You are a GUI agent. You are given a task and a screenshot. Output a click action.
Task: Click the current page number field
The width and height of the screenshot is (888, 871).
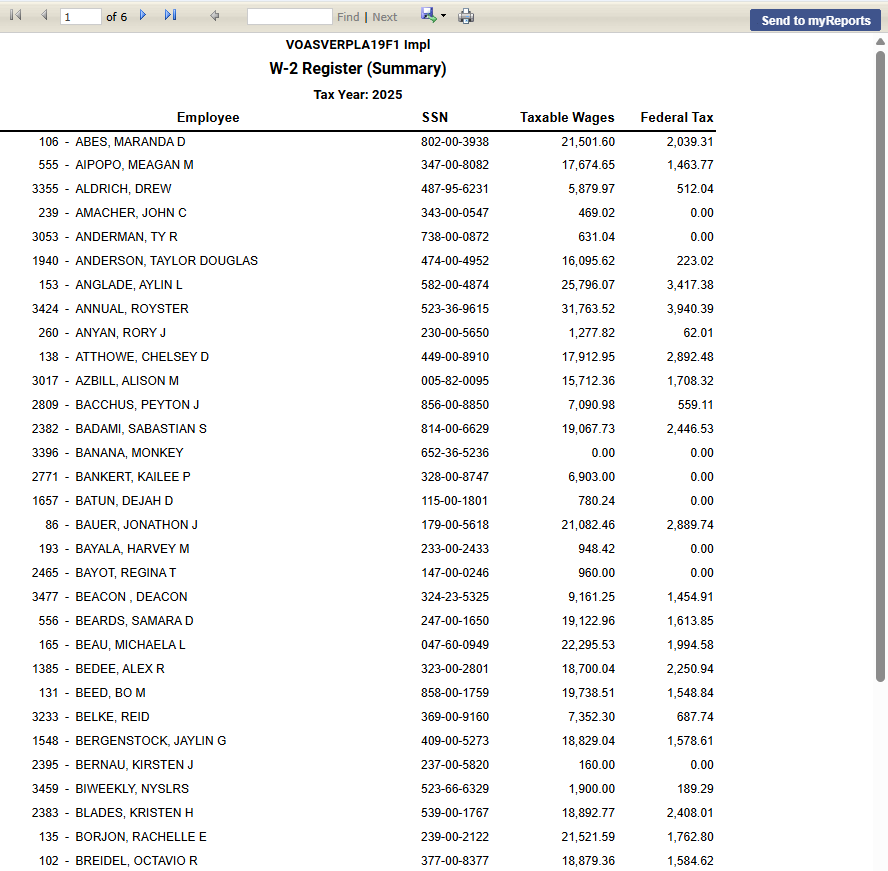tap(80, 17)
